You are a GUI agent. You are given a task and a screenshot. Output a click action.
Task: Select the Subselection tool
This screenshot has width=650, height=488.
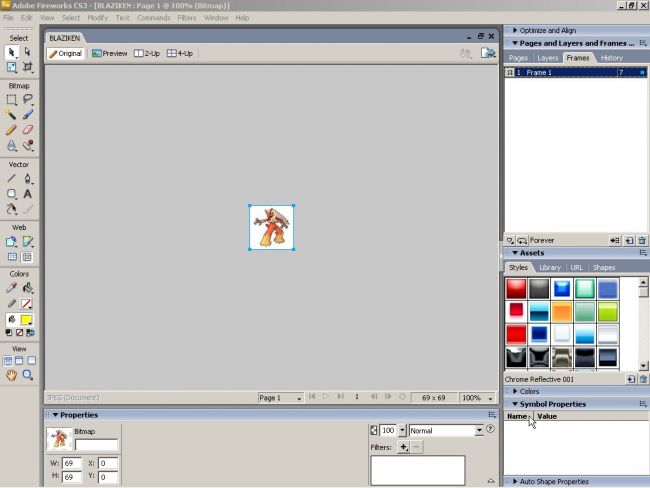click(27, 52)
